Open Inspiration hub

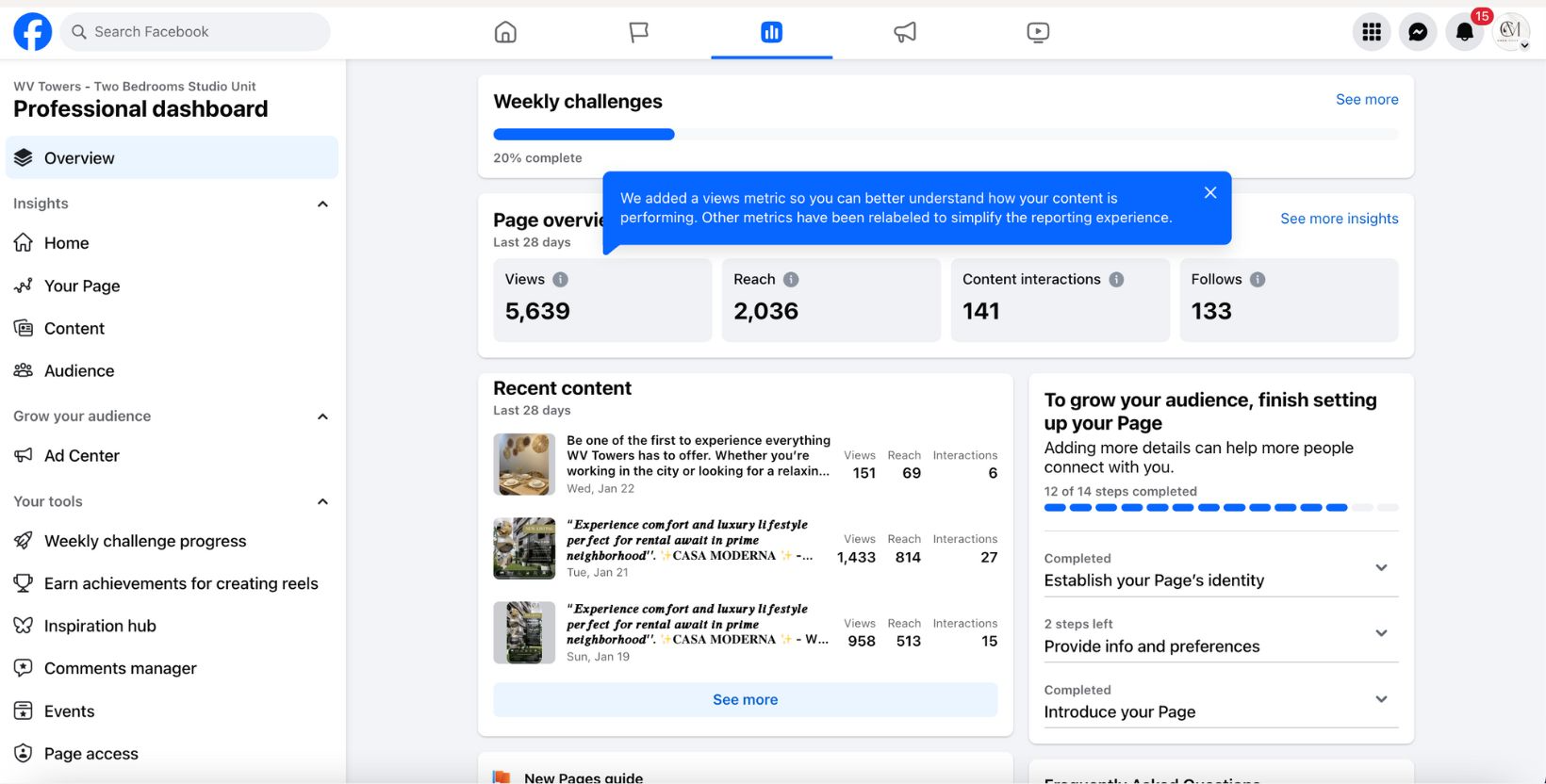point(172,626)
